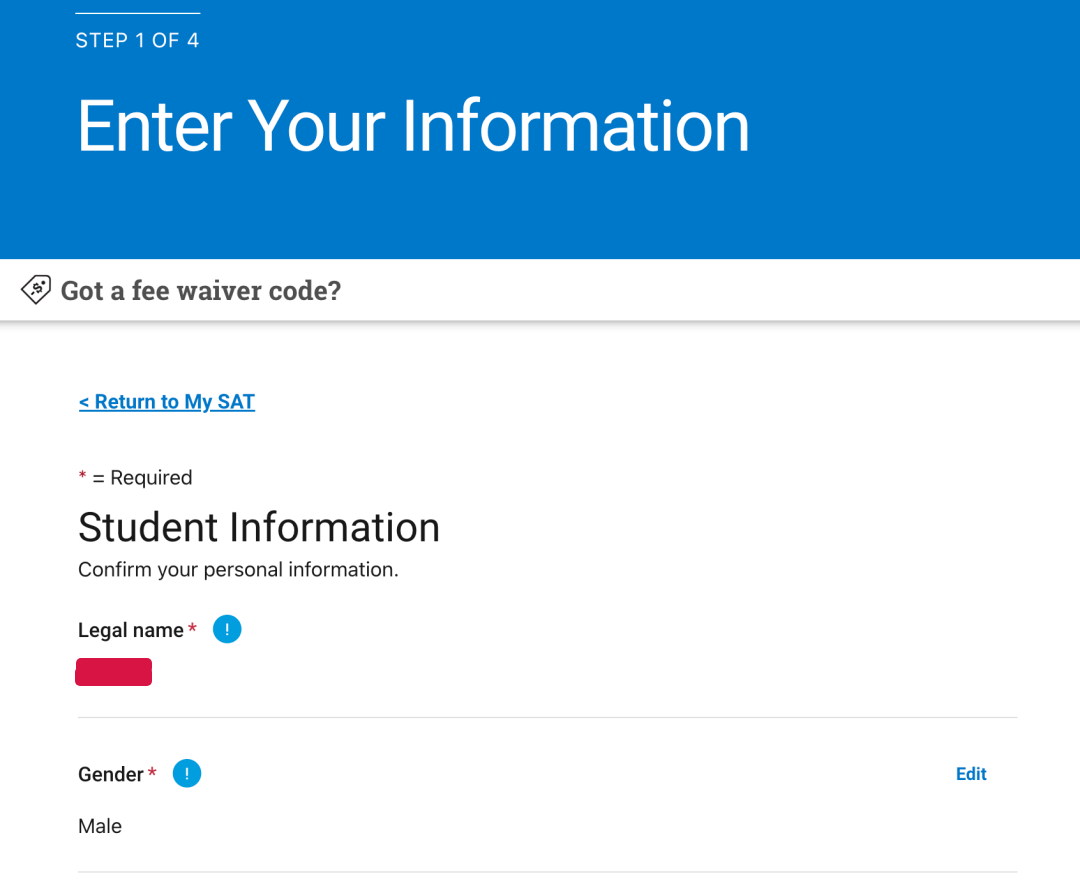Open the Legal name info tooltip icon
Screen dimensions: 1080x886
click(227, 629)
